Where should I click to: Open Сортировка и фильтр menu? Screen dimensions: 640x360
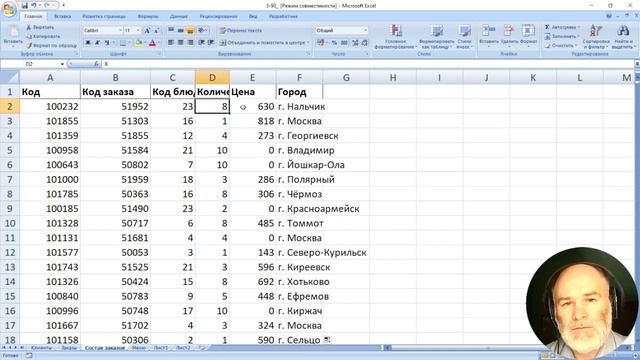point(596,37)
